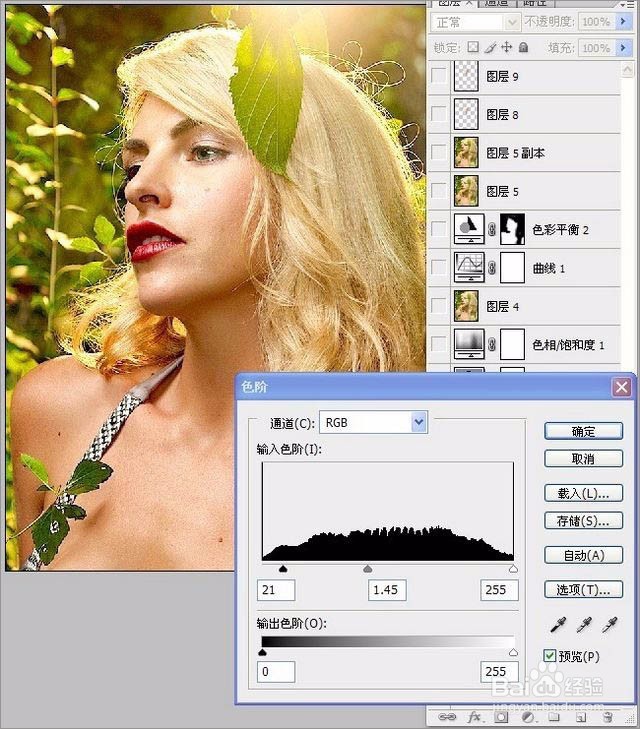Click the midtone input field showing 1.45
Viewport: 640px width, 729px height.
point(387,590)
